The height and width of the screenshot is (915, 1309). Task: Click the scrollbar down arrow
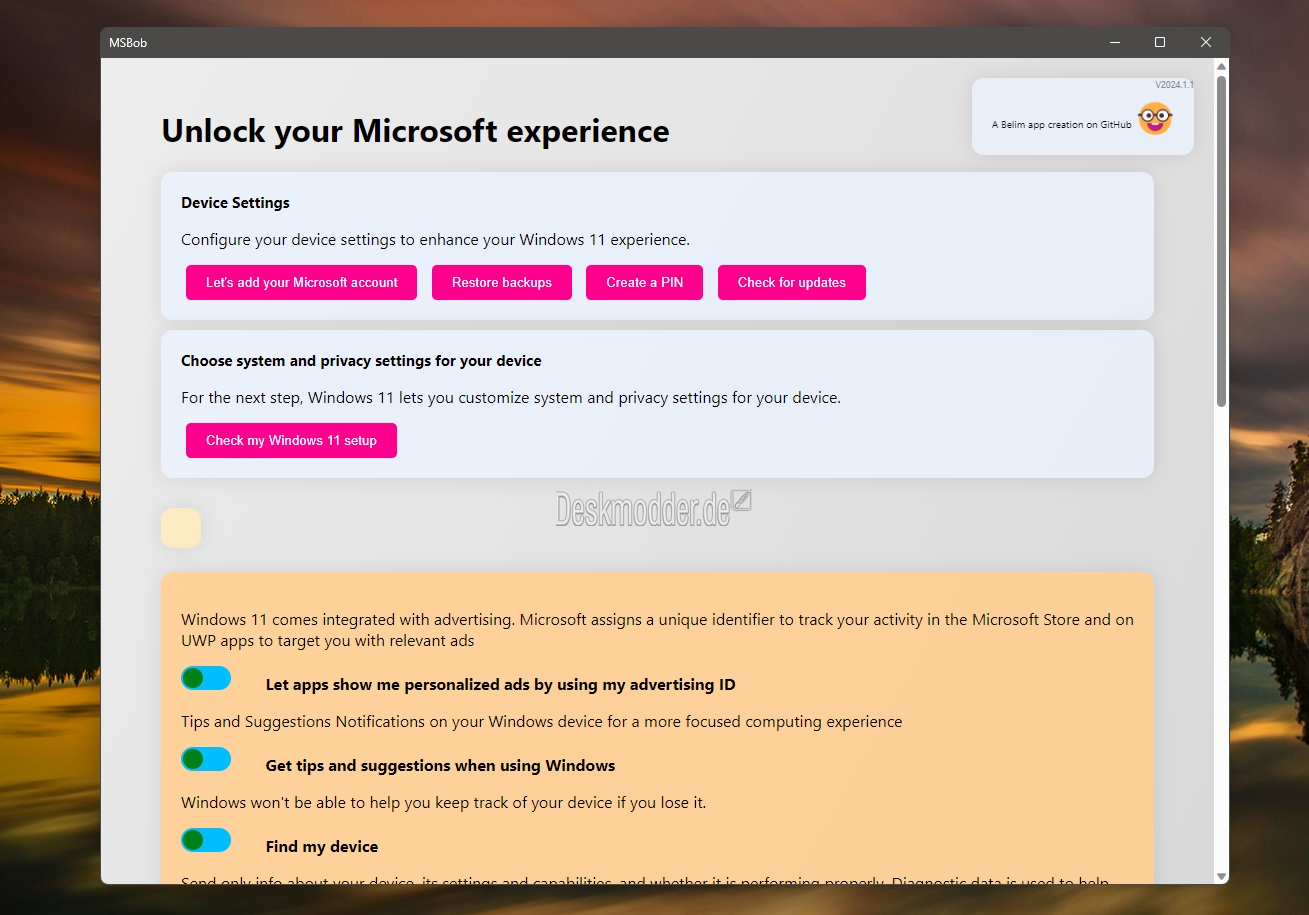point(1221,876)
